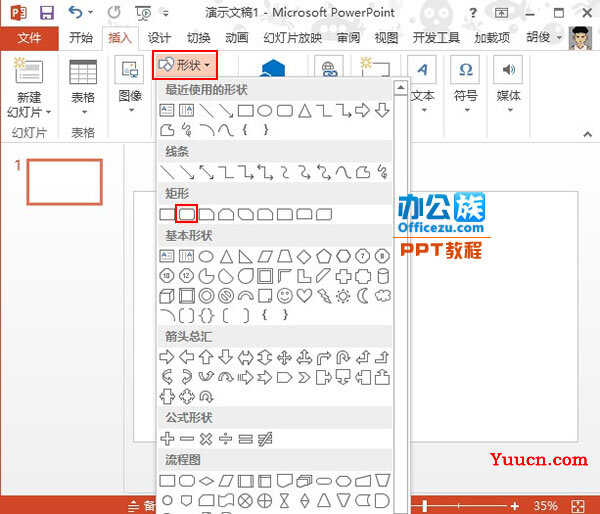Select the Chevron arrow shape
Viewport: 600px width, 514px height.
304,378
